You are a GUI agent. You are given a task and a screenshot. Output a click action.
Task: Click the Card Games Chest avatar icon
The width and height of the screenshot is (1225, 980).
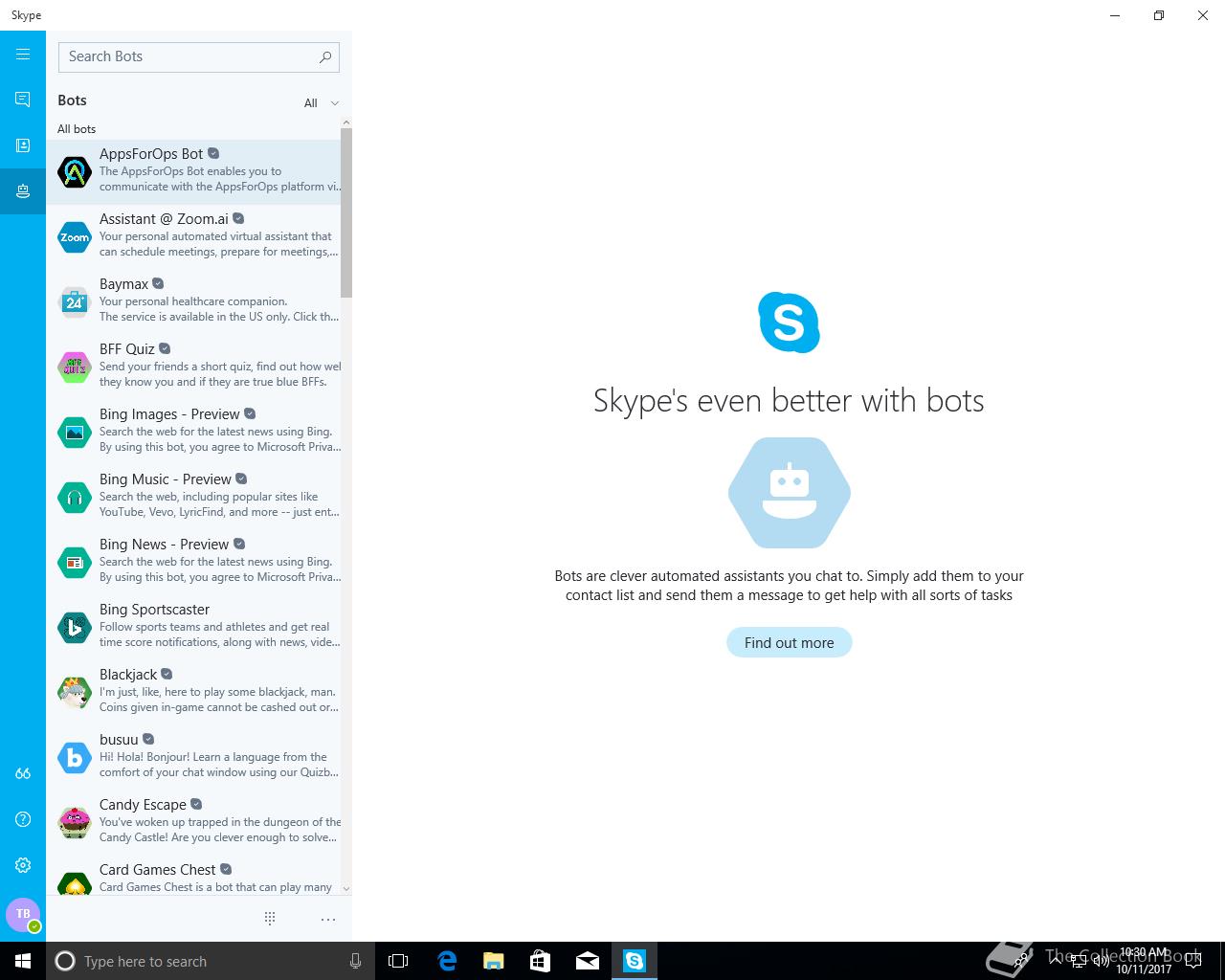[75, 882]
